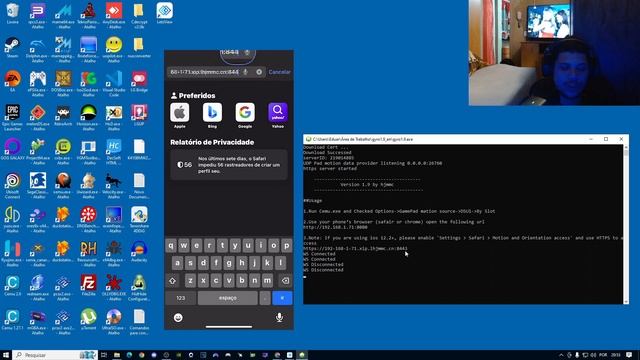
Task: Open the LetsView desktop shortcut
Action: (164, 13)
